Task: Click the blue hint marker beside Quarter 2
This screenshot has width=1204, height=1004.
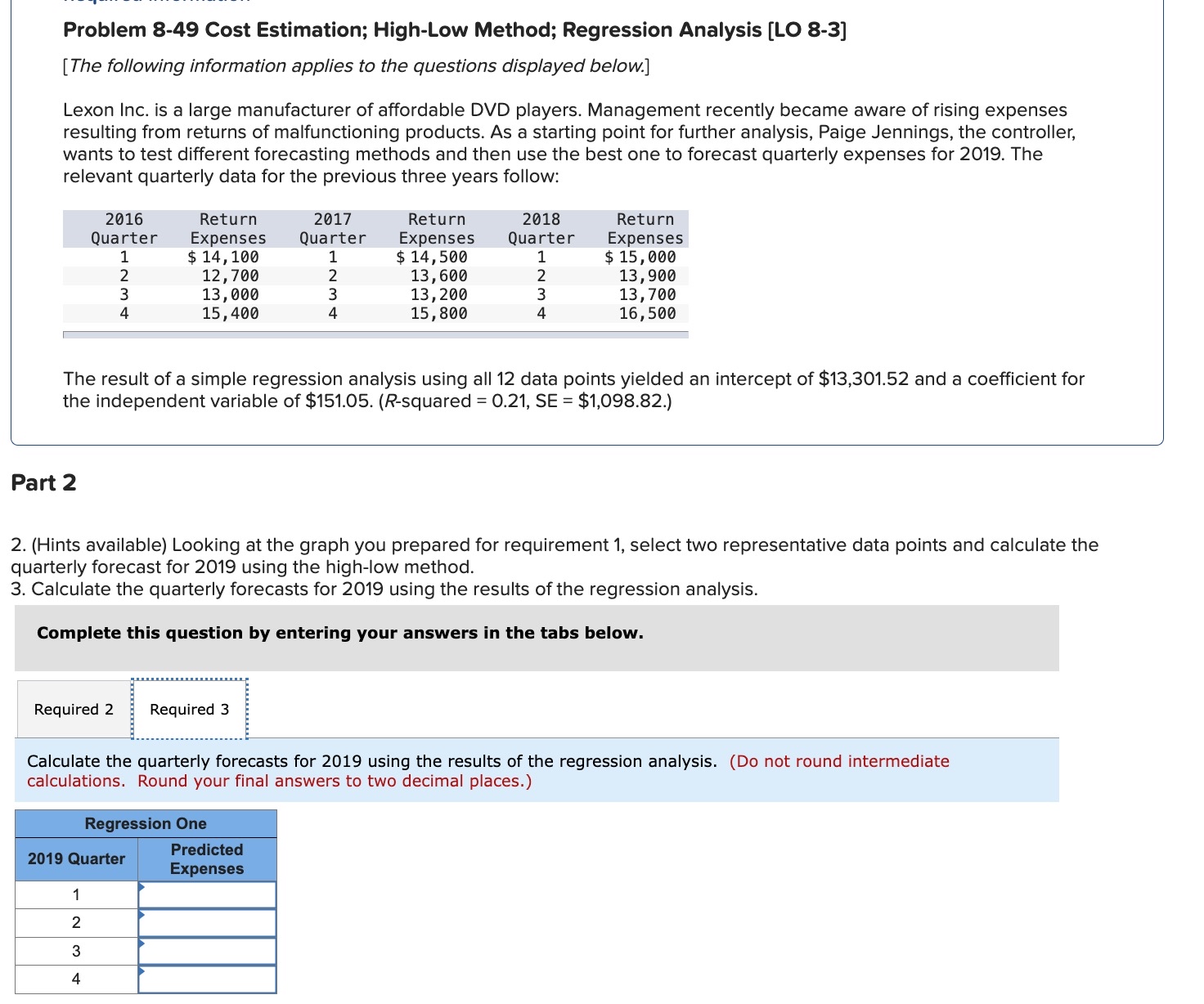Action: [x=142, y=917]
